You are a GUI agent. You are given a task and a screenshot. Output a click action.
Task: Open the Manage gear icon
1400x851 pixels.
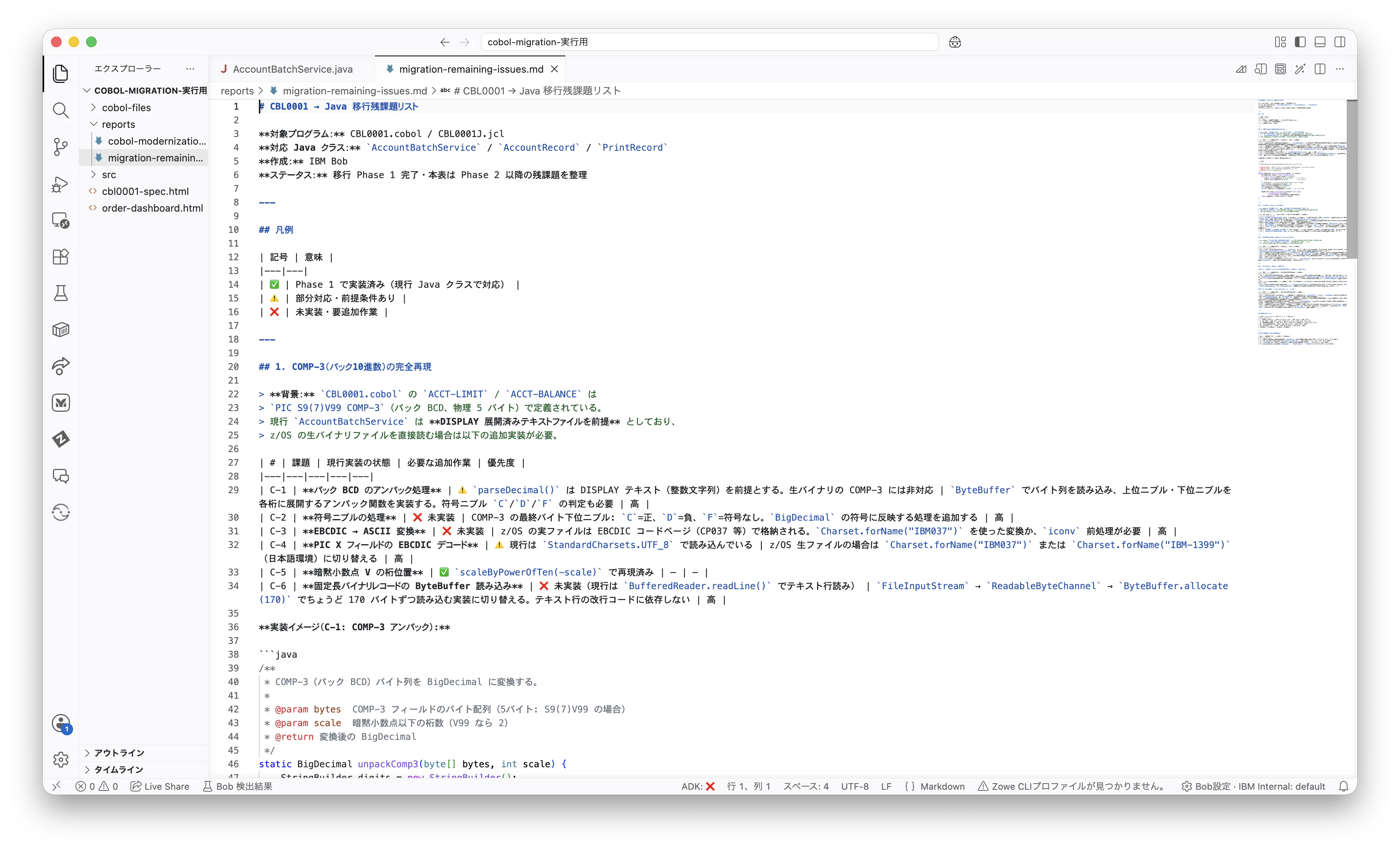pos(61,760)
